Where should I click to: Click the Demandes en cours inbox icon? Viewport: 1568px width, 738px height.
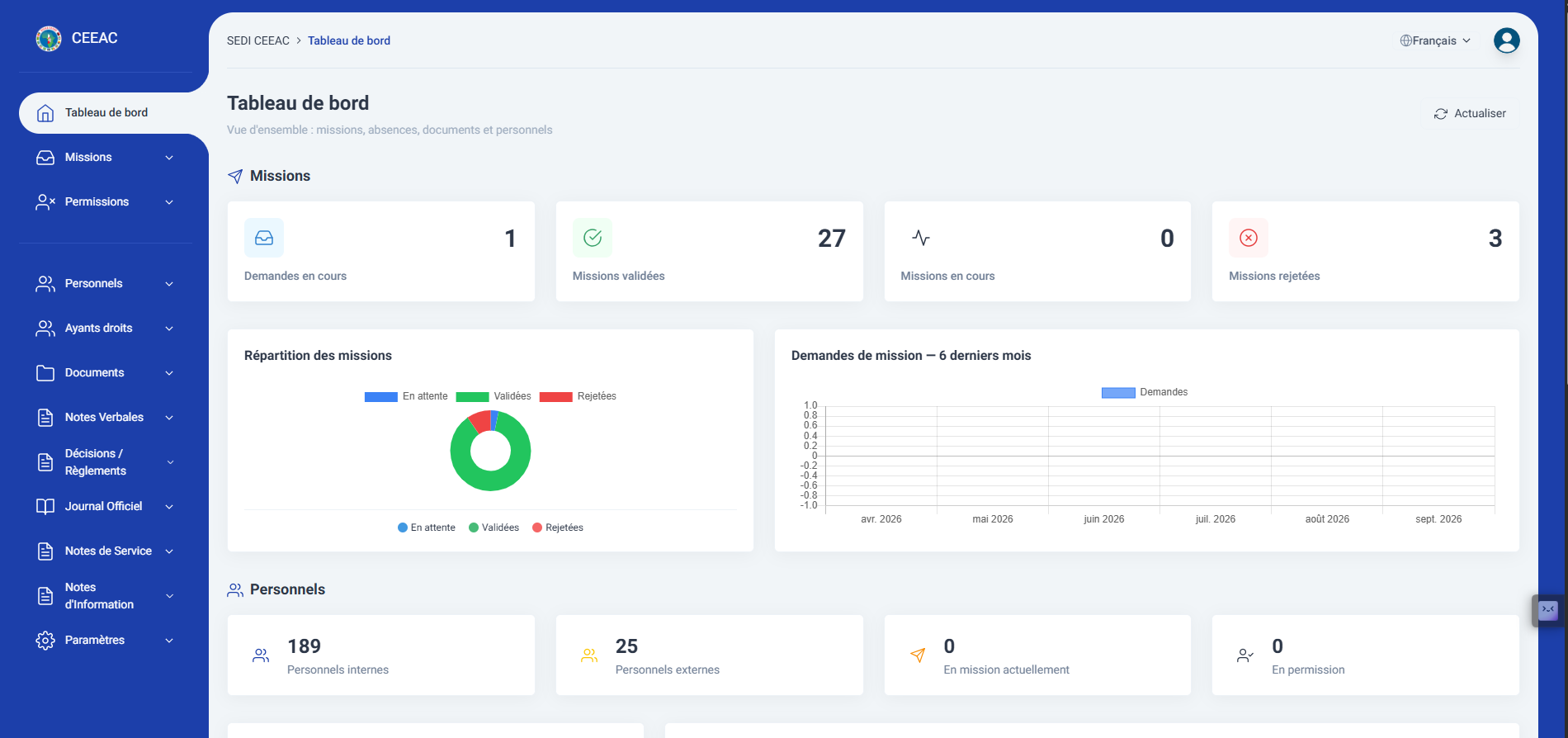coord(264,238)
